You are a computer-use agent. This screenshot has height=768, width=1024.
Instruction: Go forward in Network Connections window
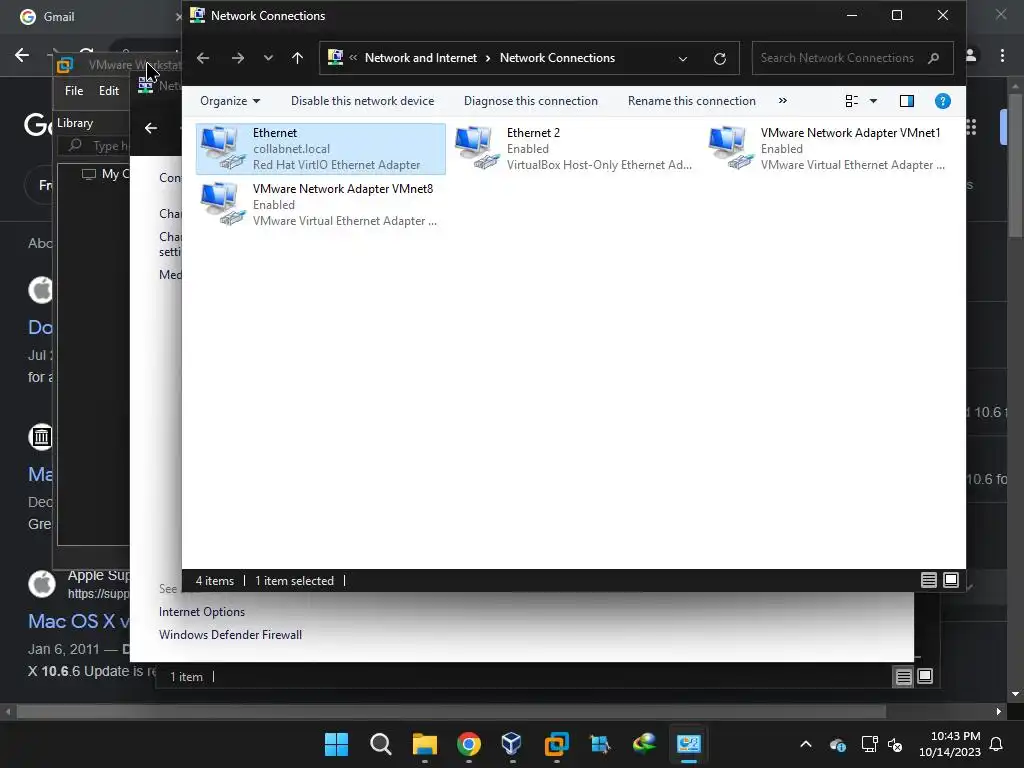238,58
